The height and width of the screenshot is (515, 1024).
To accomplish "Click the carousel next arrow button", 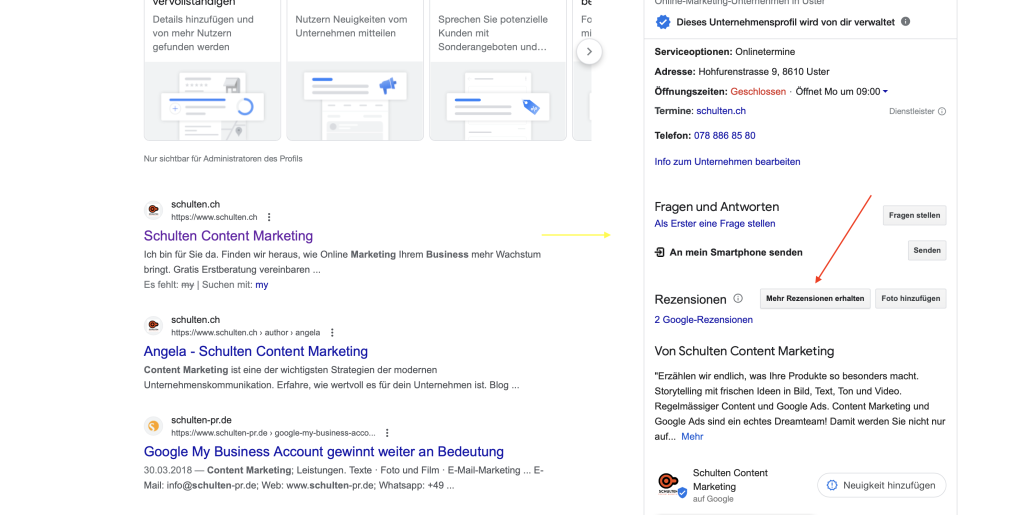I will tap(589, 51).
